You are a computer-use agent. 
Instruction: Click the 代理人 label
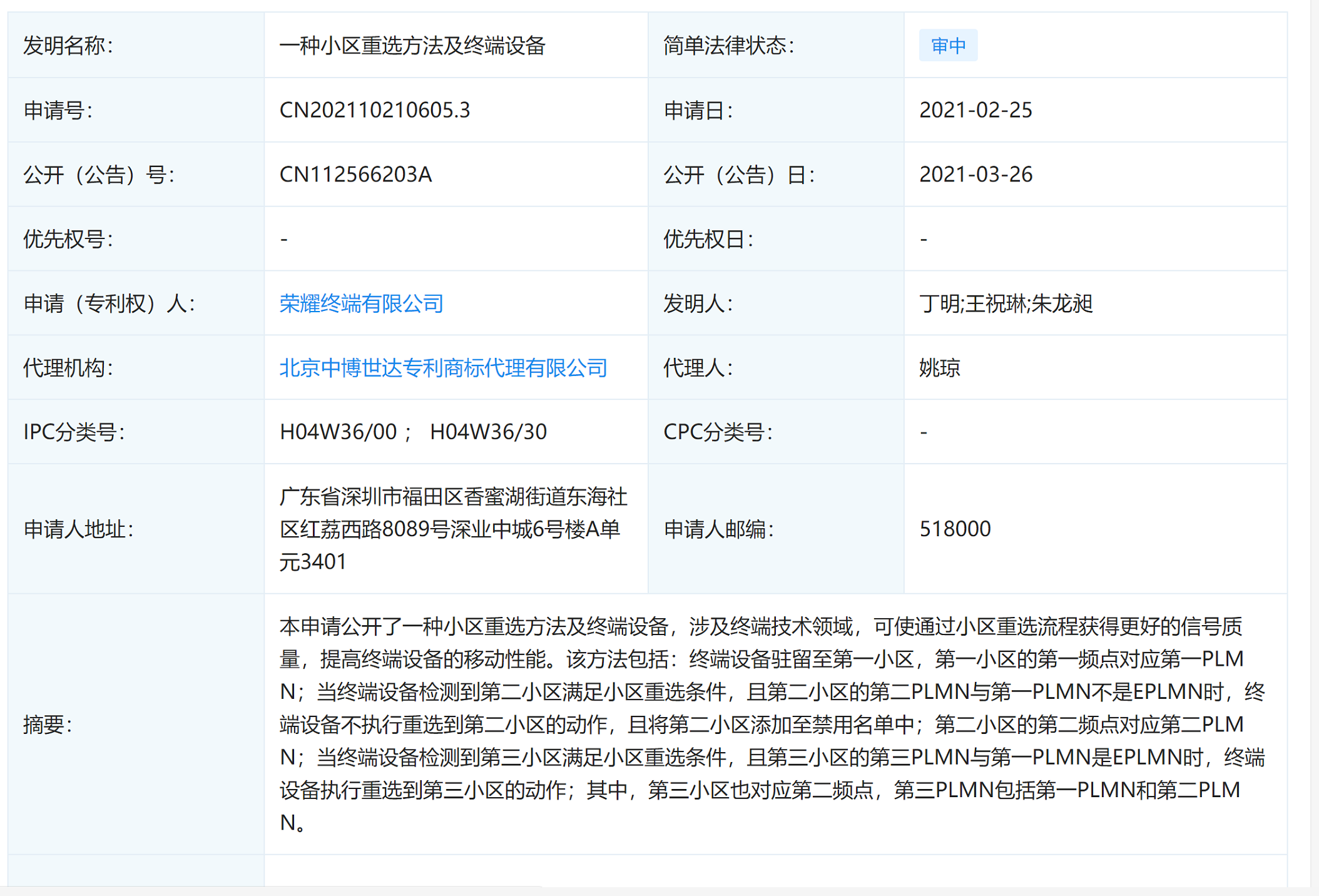coord(698,368)
